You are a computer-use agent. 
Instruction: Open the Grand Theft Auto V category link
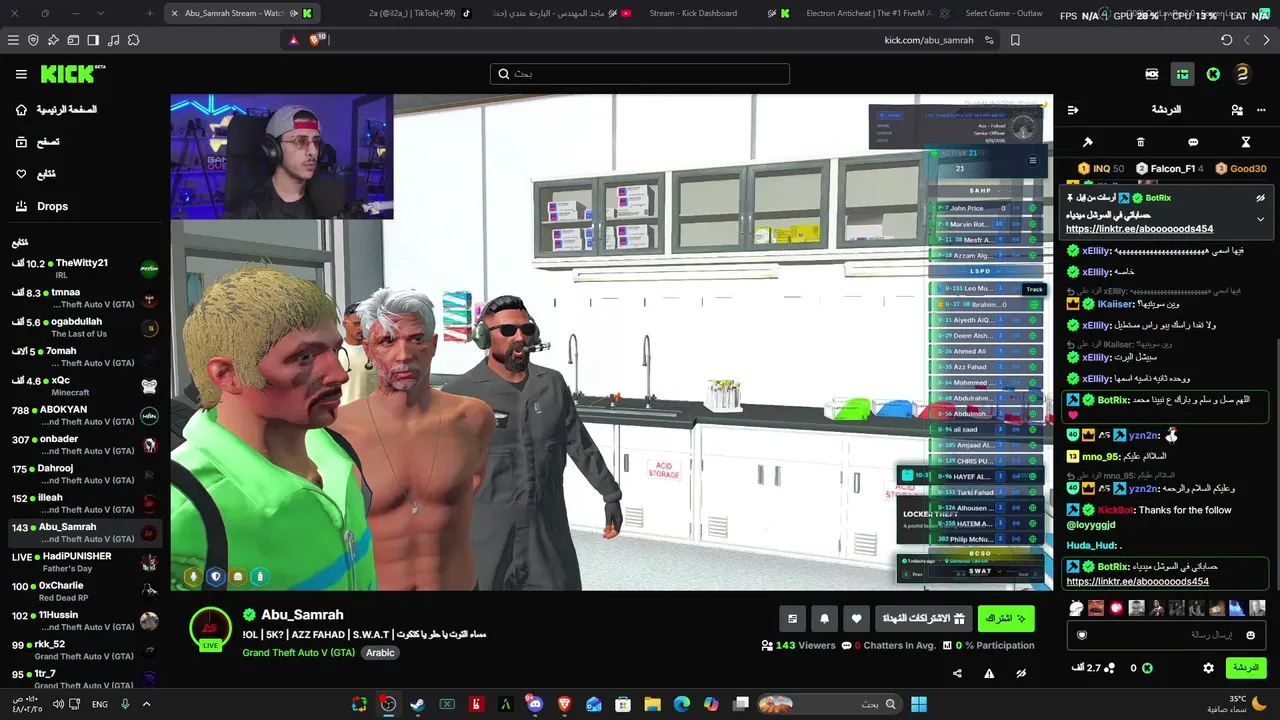coord(299,653)
